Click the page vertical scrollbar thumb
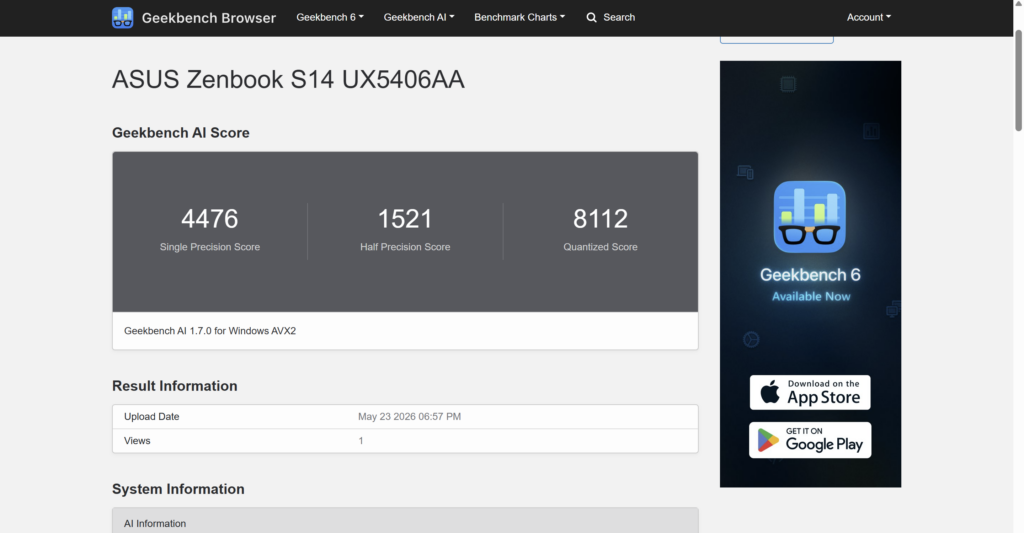 (1018, 80)
